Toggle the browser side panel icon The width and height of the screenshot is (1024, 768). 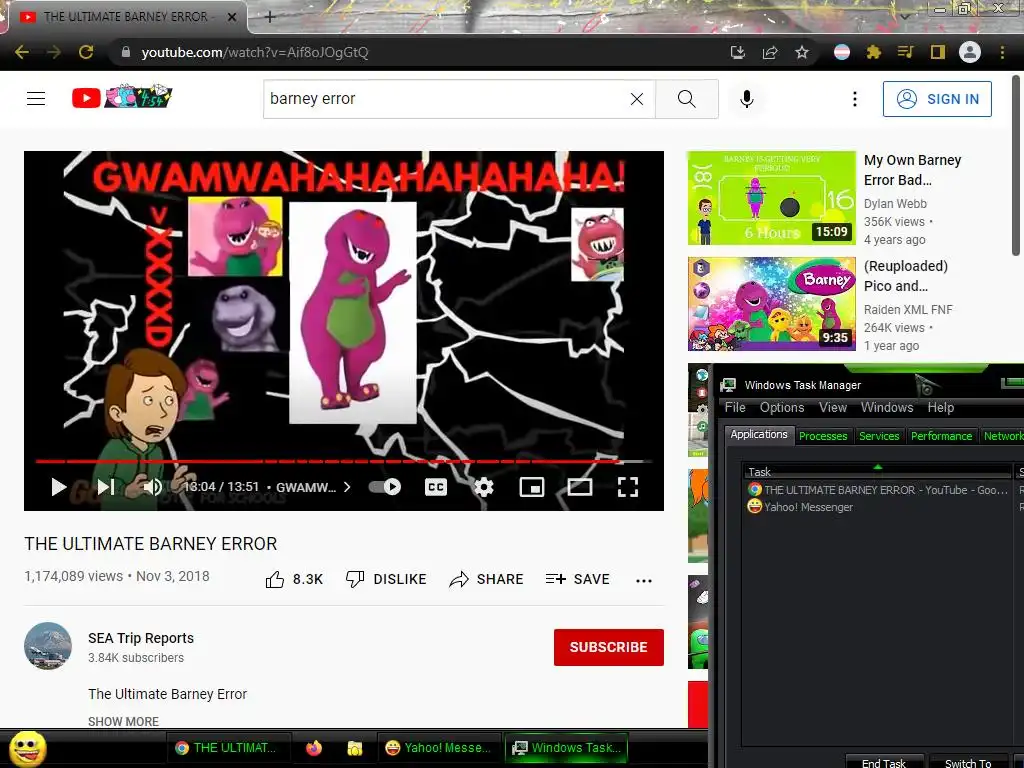click(x=938, y=52)
